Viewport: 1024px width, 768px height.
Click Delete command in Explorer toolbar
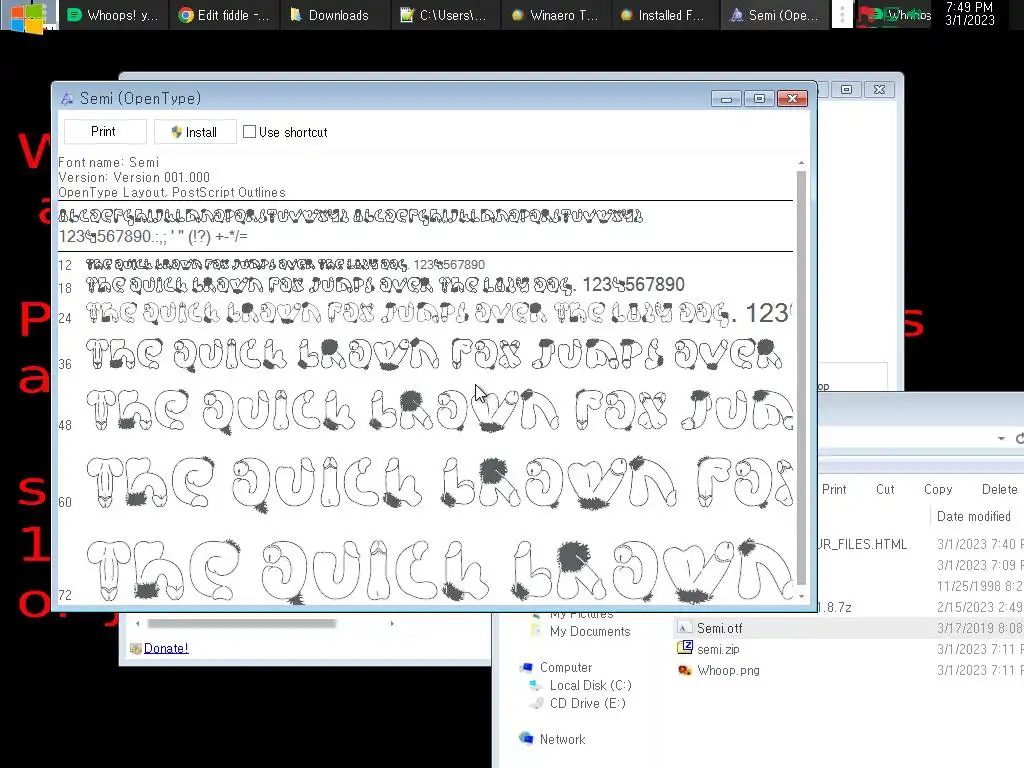[999, 489]
